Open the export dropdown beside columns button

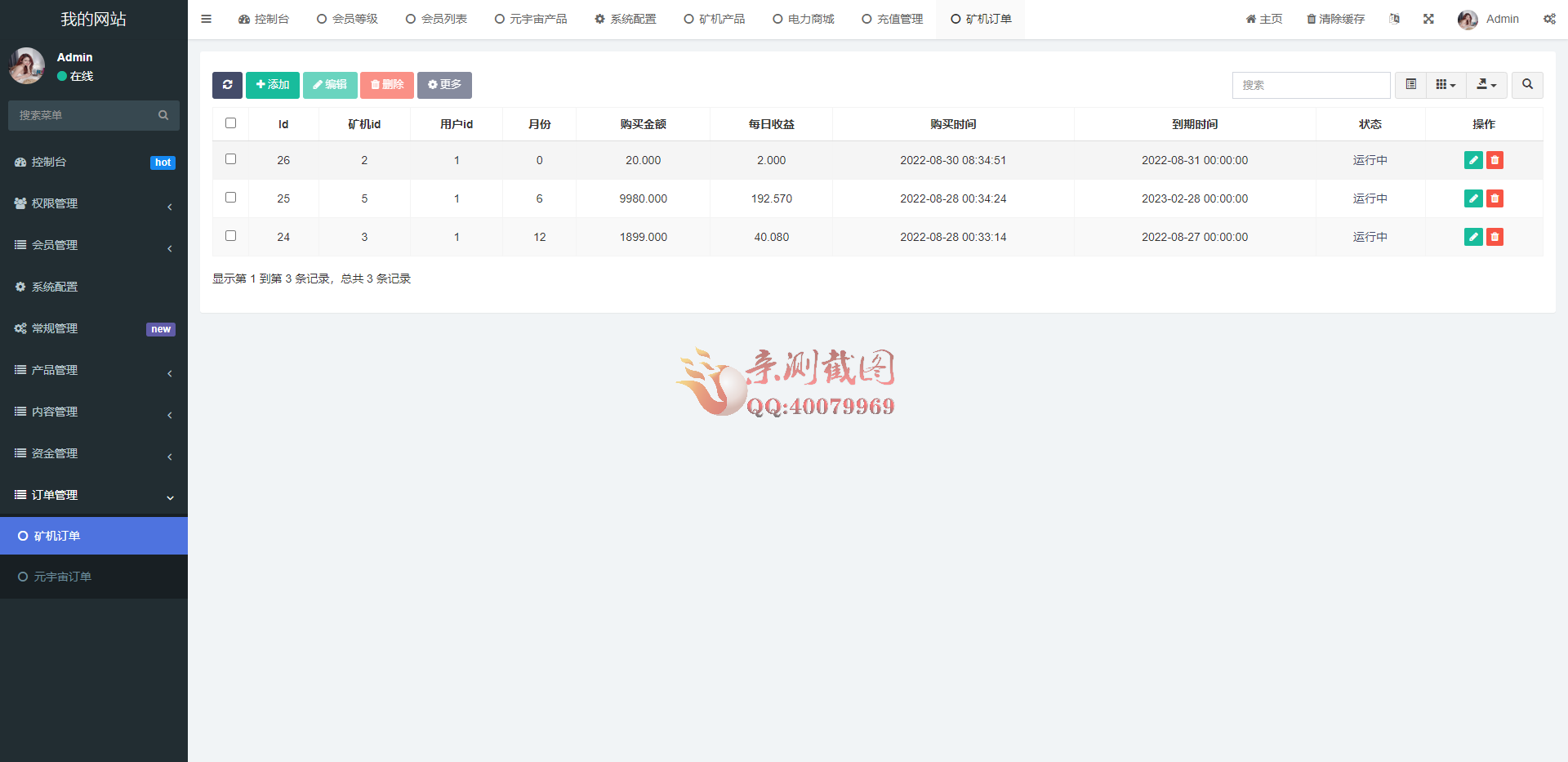coord(1486,85)
